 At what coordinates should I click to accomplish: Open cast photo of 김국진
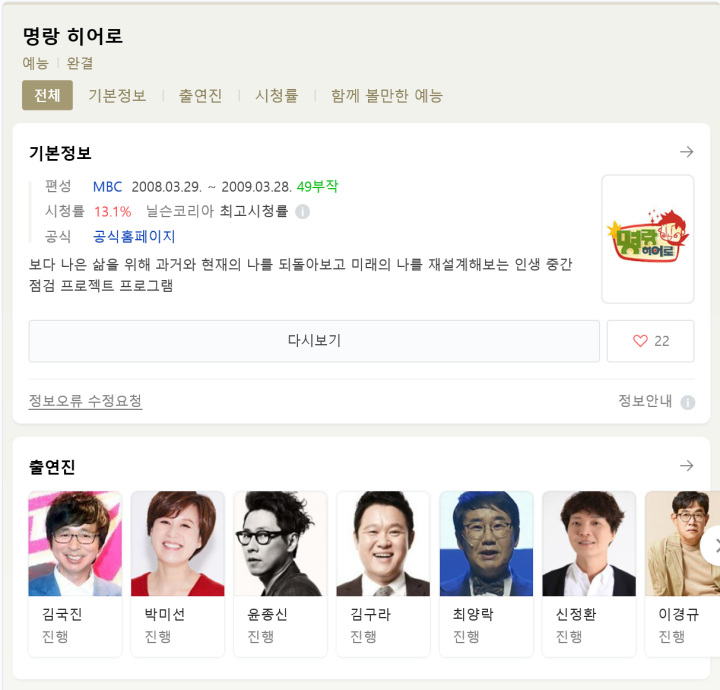pyautogui.click(x=75, y=544)
